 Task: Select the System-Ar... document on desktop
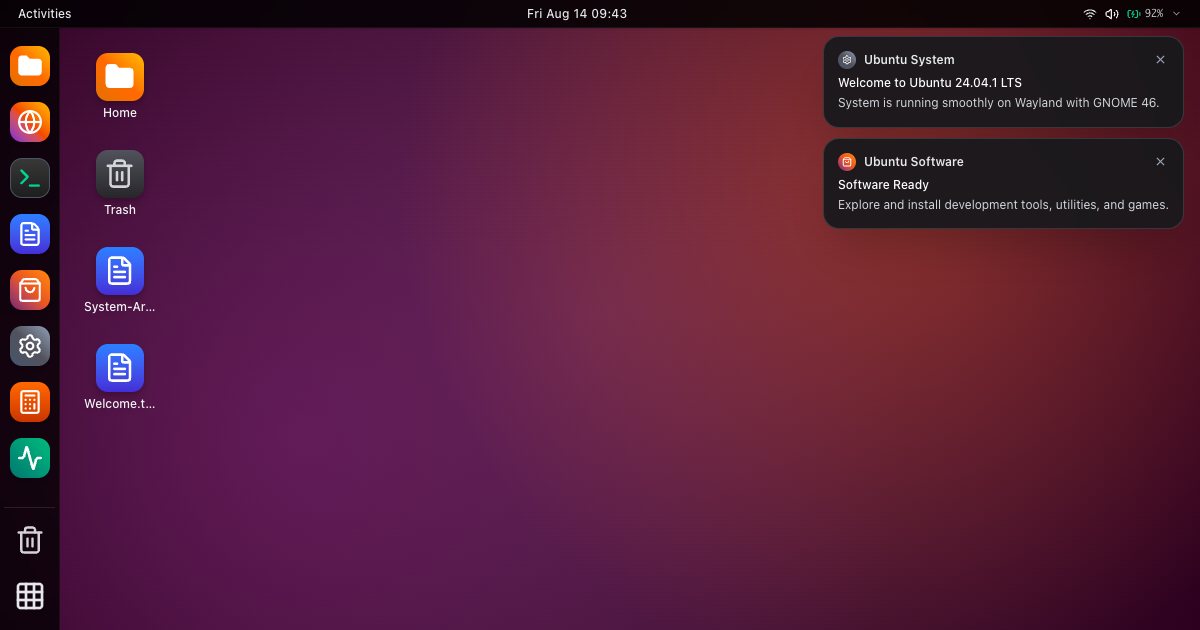[x=120, y=271]
